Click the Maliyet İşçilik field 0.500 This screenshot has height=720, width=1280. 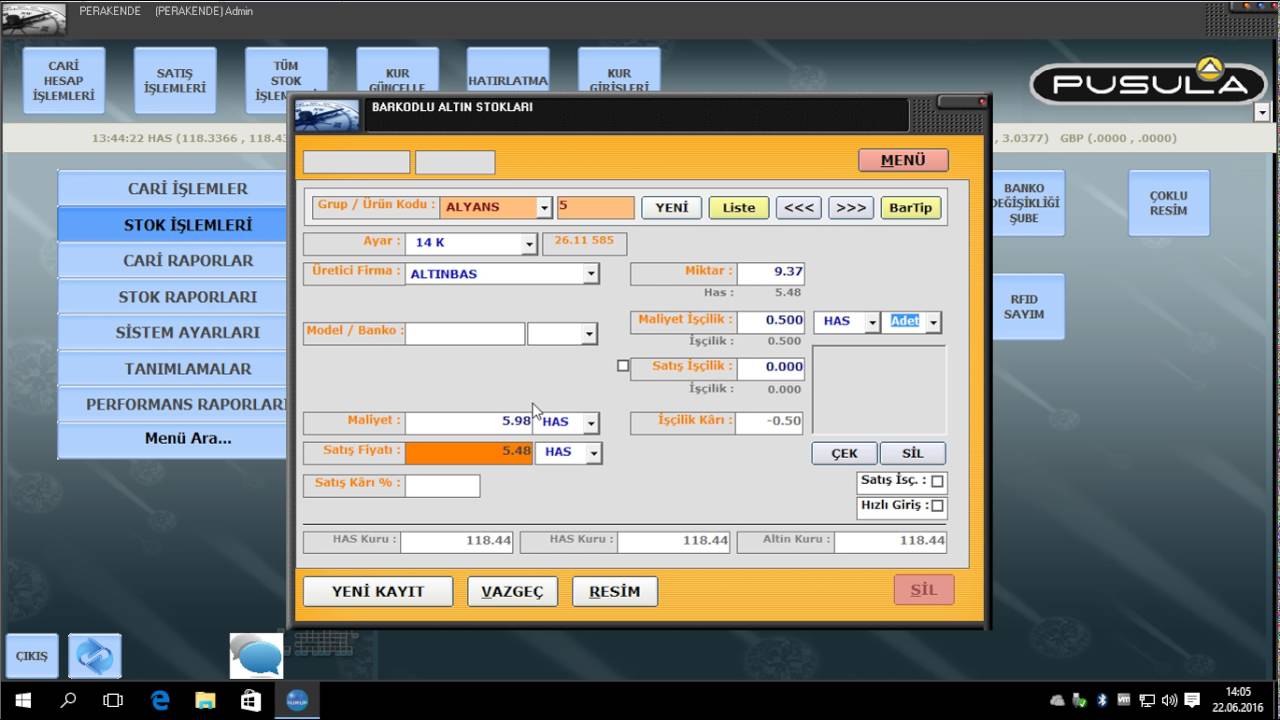click(x=771, y=321)
